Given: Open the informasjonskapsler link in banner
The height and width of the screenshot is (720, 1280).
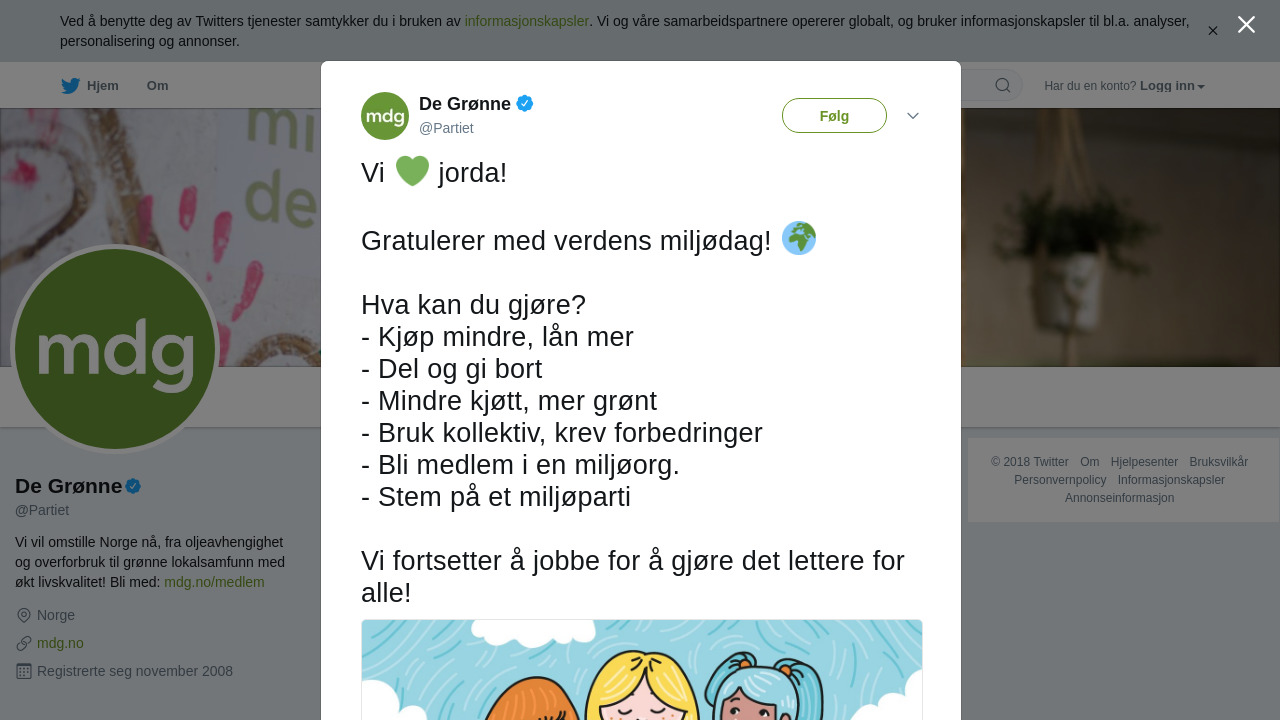Looking at the screenshot, I should click(x=527, y=21).
